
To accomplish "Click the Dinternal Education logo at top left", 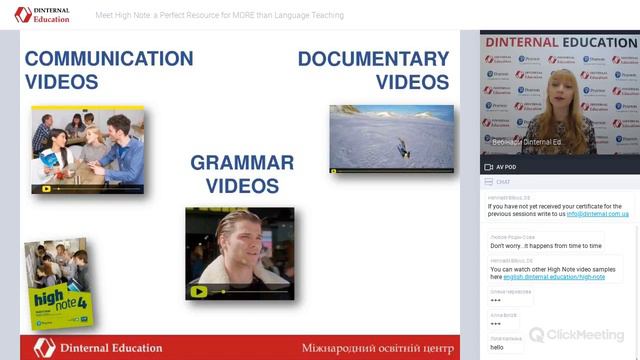I will (x=42, y=15).
